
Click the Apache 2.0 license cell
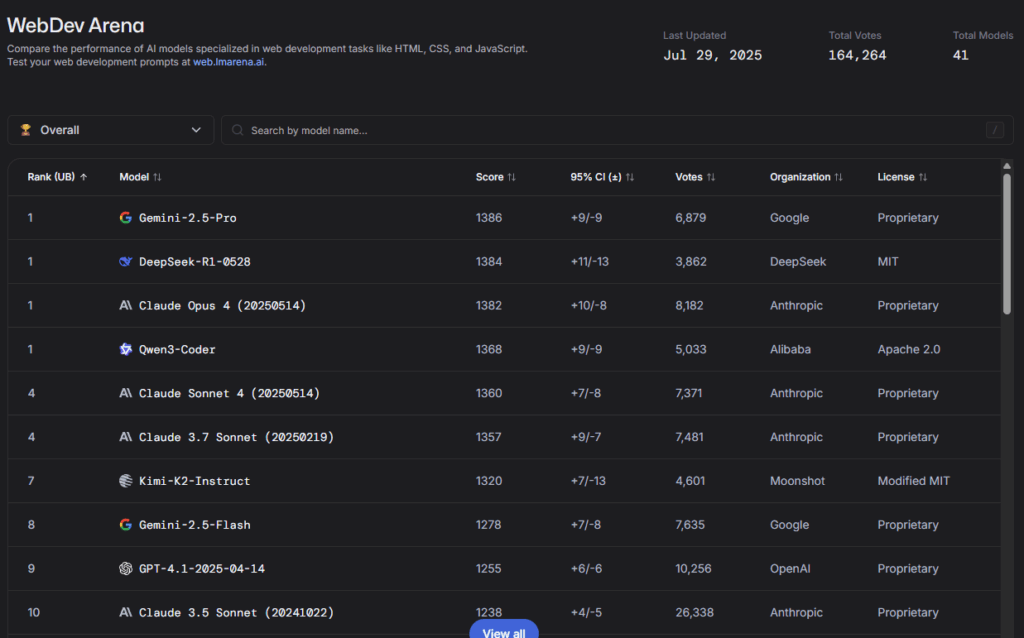coord(909,349)
